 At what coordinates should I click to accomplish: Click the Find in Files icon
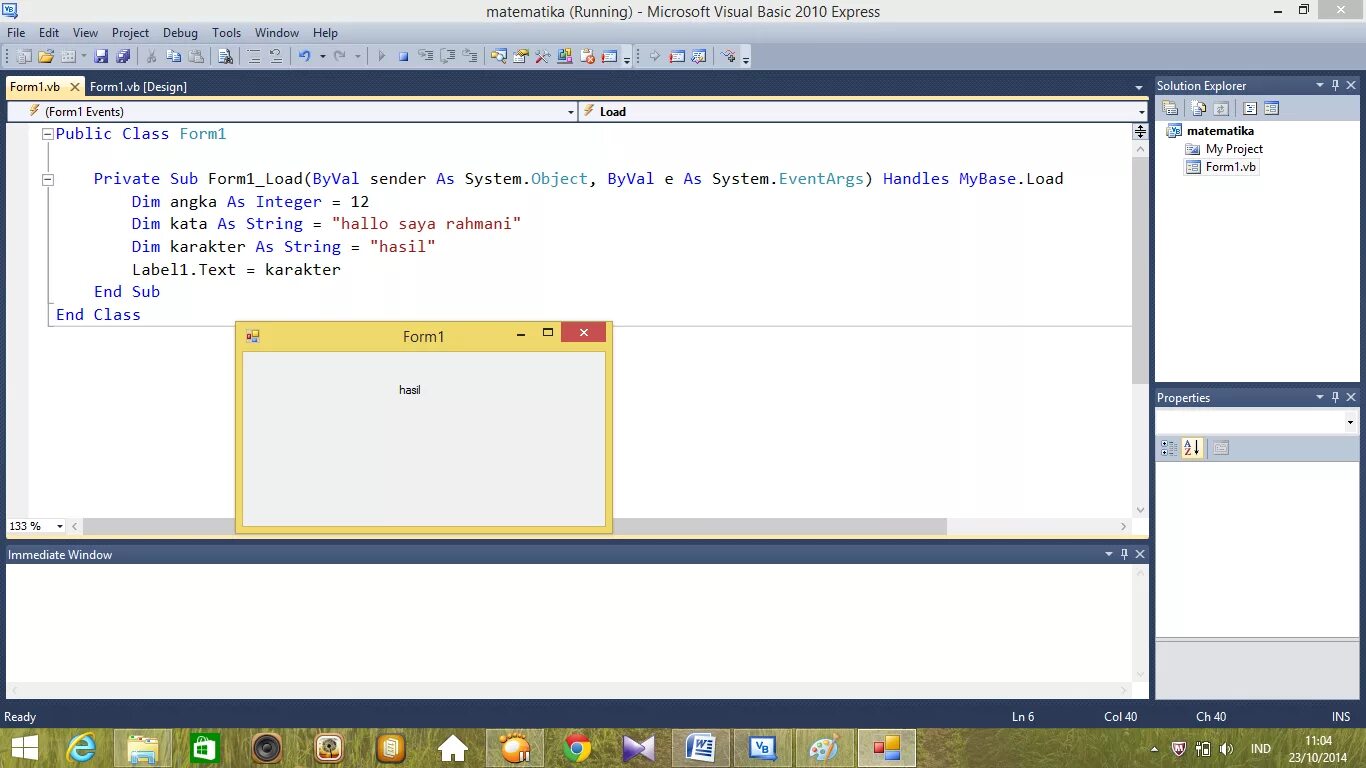[x=225, y=56]
